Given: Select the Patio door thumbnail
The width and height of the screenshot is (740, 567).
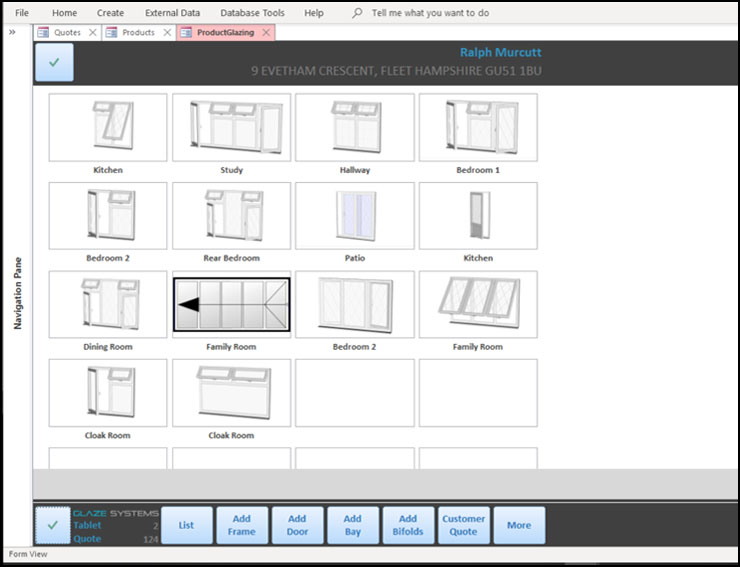Looking at the screenshot, I should coord(355,215).
